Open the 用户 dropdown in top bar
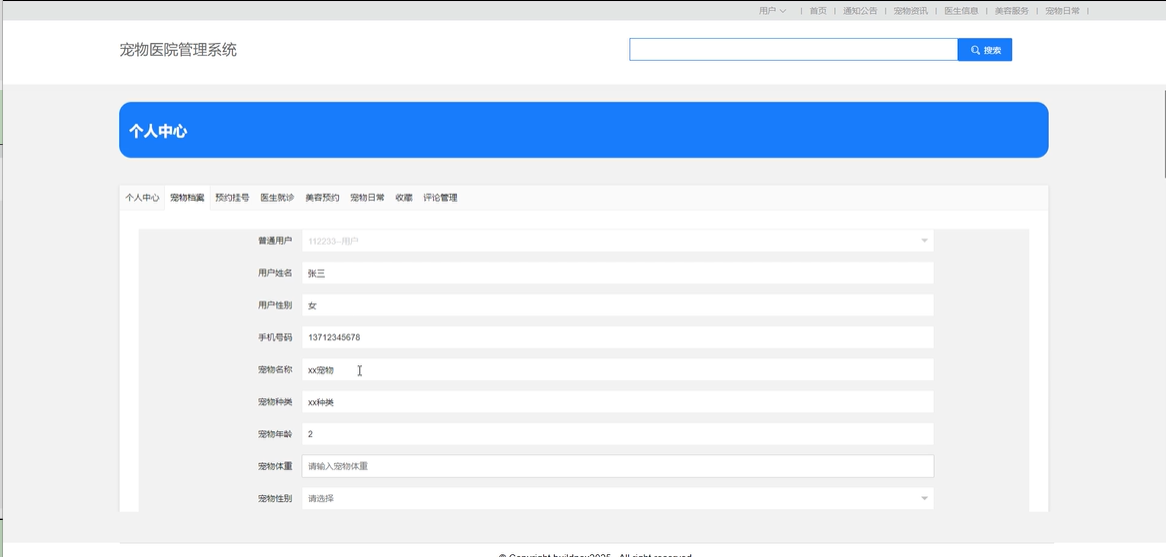Image resolution: width=1166 pixels, height=557 pixels. [772, 11]
